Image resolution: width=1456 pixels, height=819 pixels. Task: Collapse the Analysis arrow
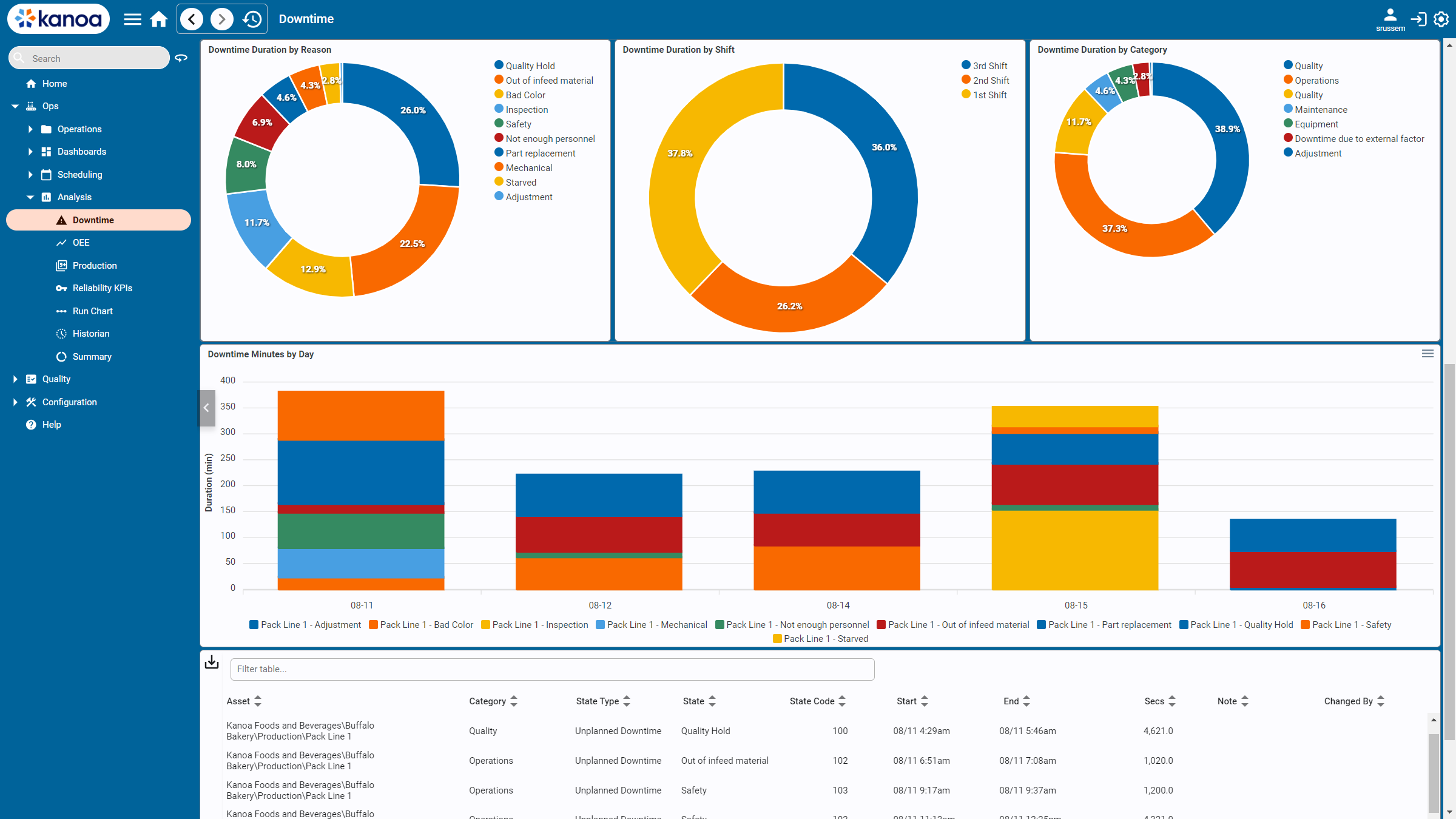[x=30, y=197]
